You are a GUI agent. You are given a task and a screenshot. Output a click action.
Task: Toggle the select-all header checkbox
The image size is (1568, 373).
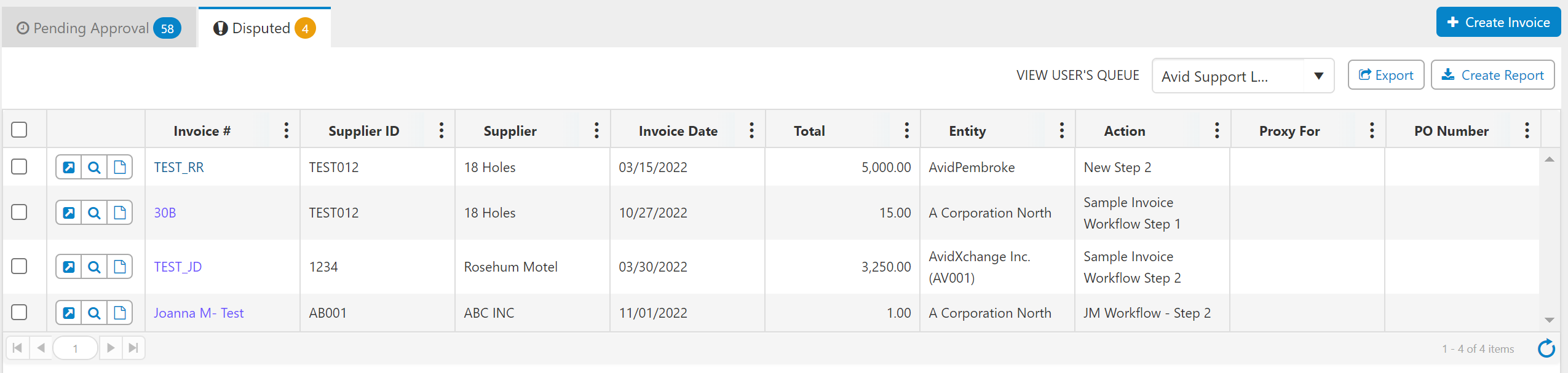[20, 130]
